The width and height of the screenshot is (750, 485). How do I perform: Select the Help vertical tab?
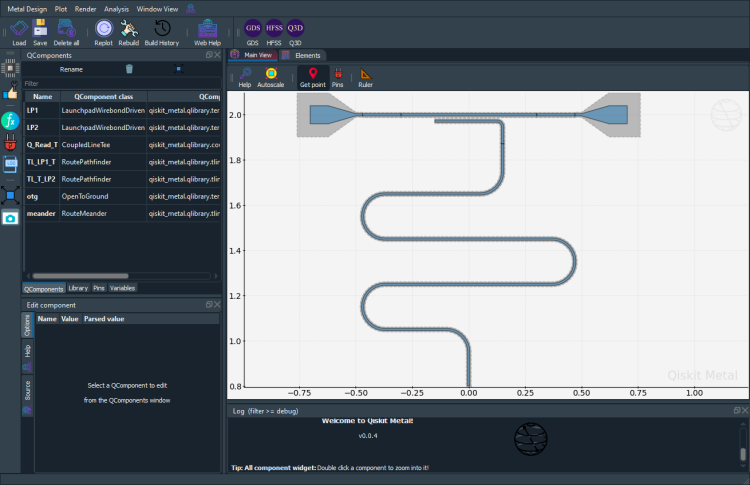coord(27,356)
